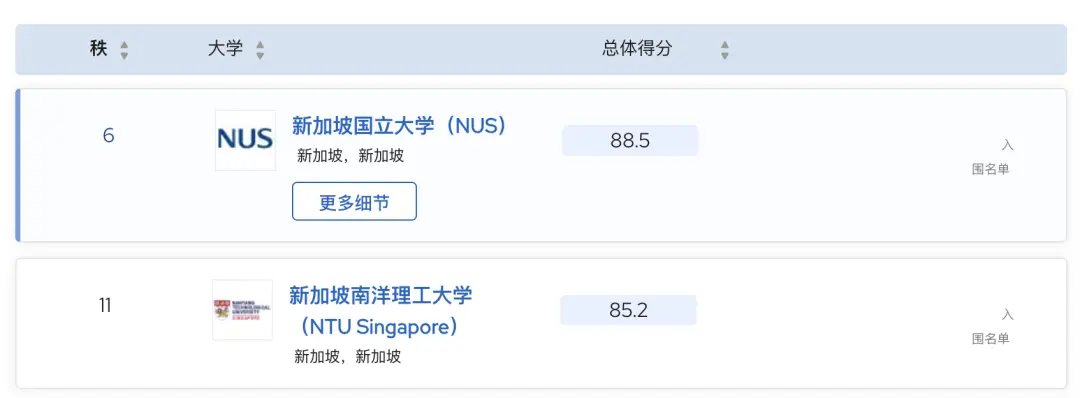This screenshot has width=1080, height=398.
Task: Open the NUS logo thumbnail
Action: [x=245, y=140]
